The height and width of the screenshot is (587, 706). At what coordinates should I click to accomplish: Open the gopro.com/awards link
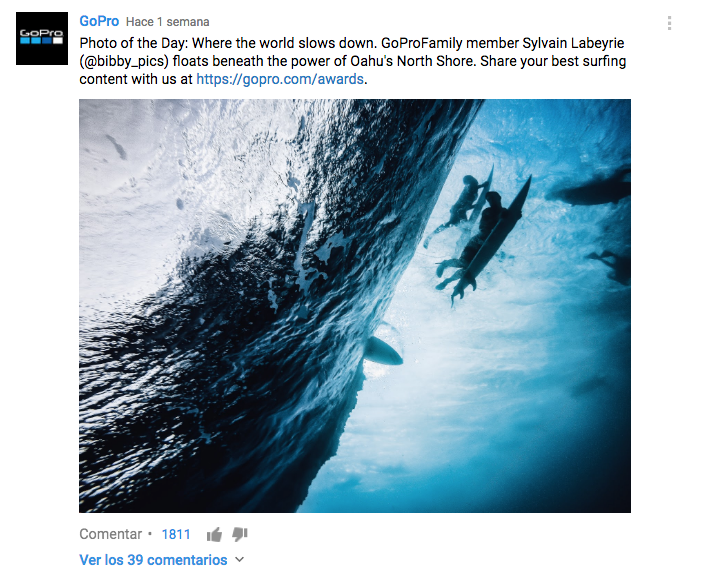(280, 79)
